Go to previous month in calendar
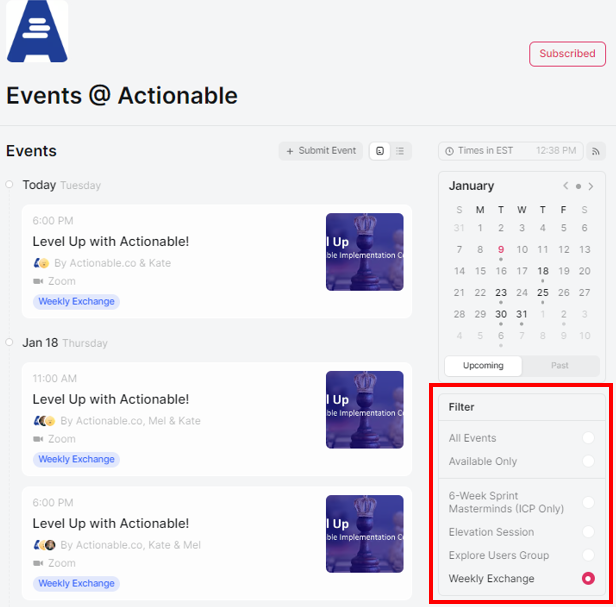616x607 pixels. 565,186
